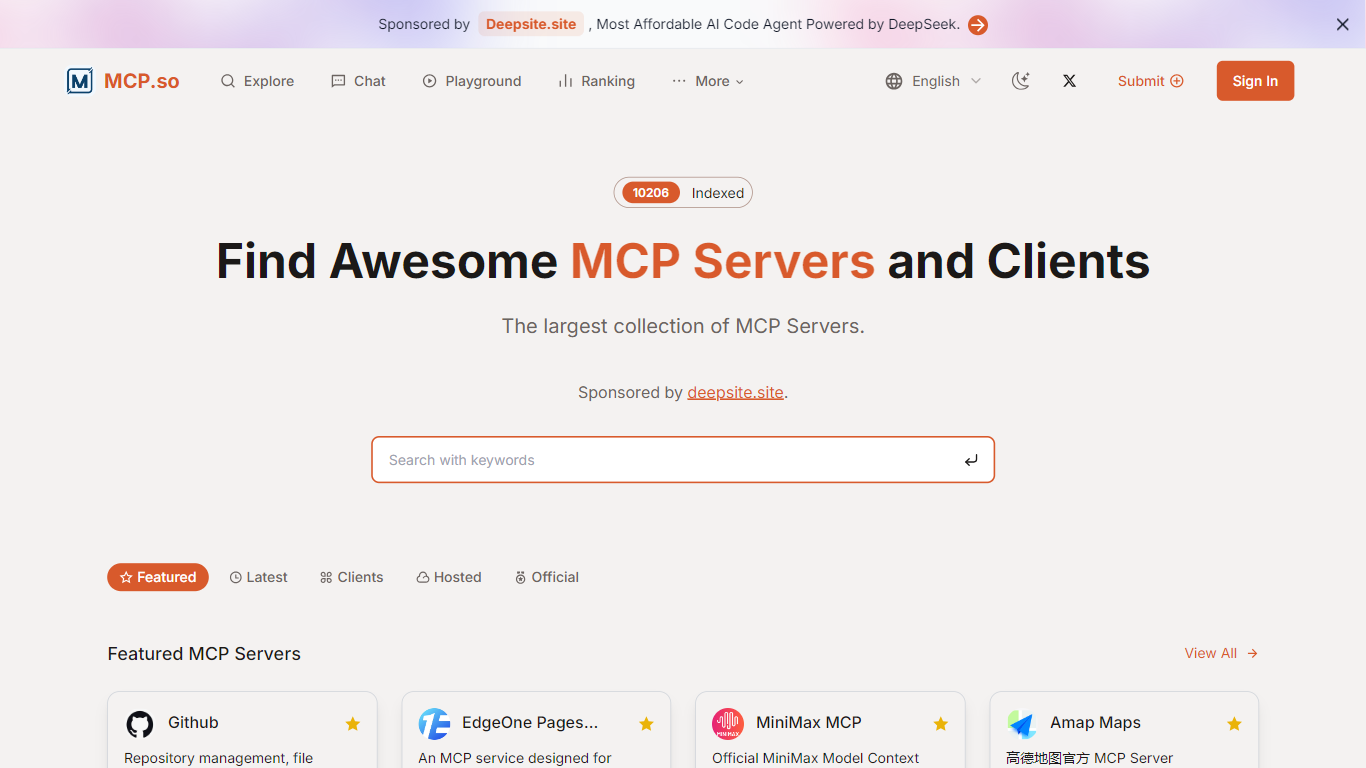Open the MiniMax MCP card title
The height and width of the screenshot is (768, 1366).
(809, 722)
